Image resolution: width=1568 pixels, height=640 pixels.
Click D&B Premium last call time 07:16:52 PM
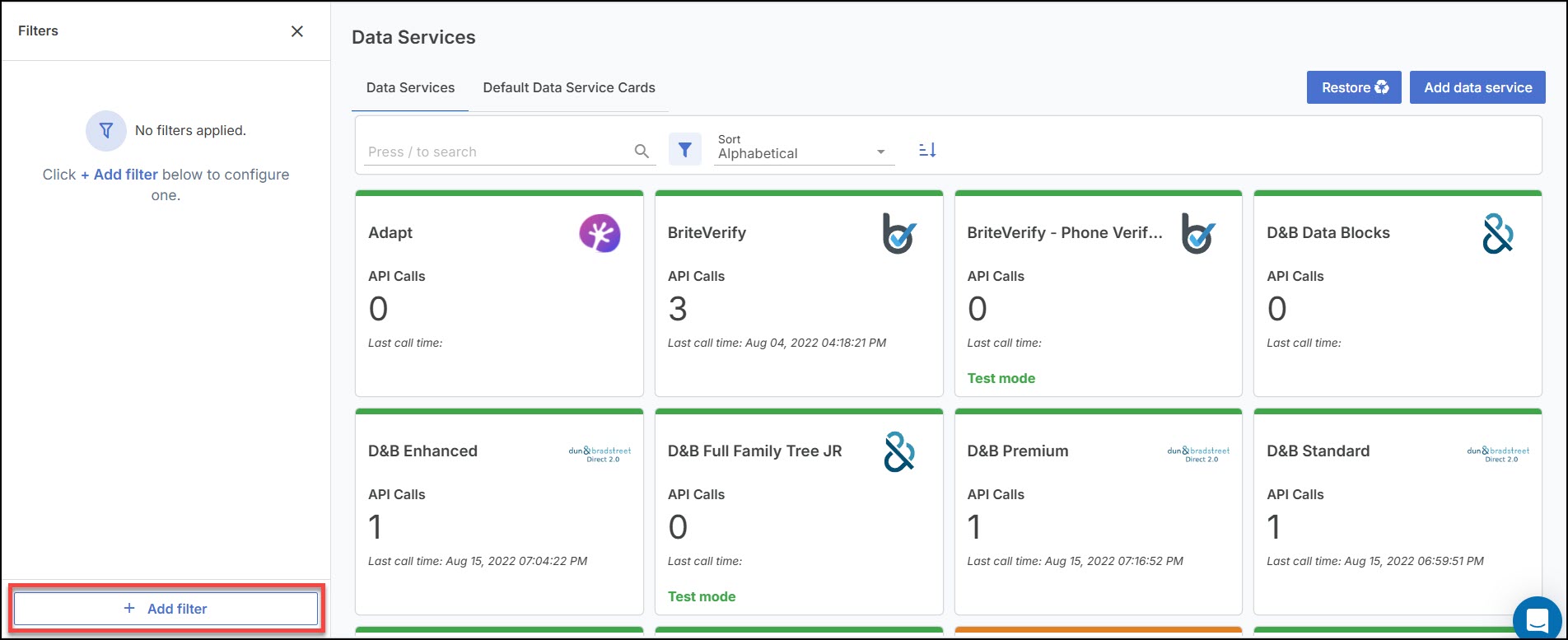click(x=1075, y=561)
